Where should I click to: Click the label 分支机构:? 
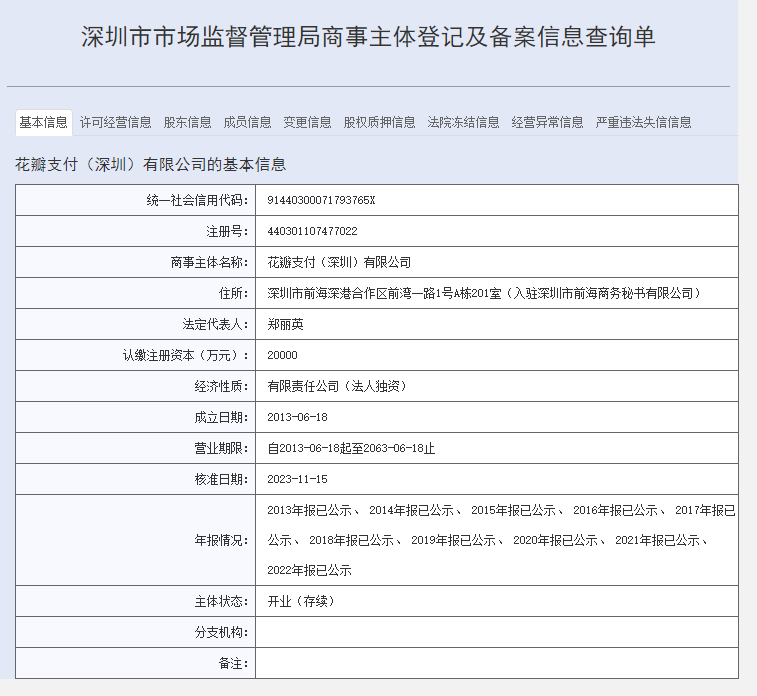pyautogui.click(x=222, y=632)
